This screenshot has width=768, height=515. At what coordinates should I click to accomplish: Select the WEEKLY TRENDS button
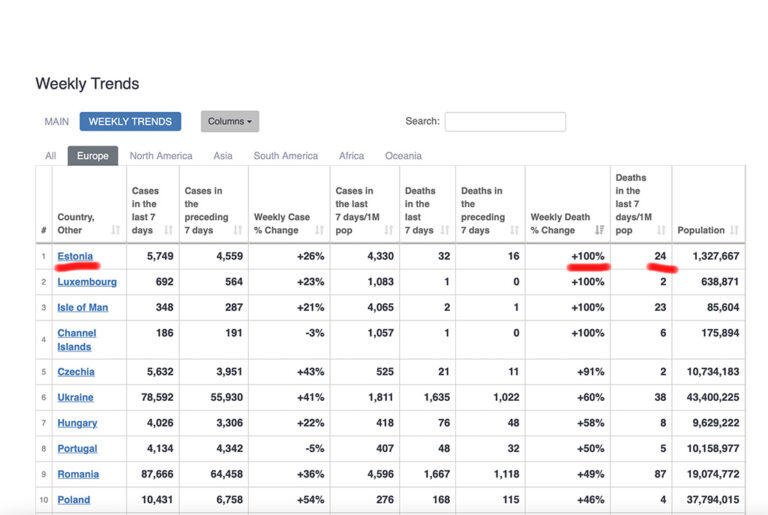pyautogui.click(x=130, y=122)
